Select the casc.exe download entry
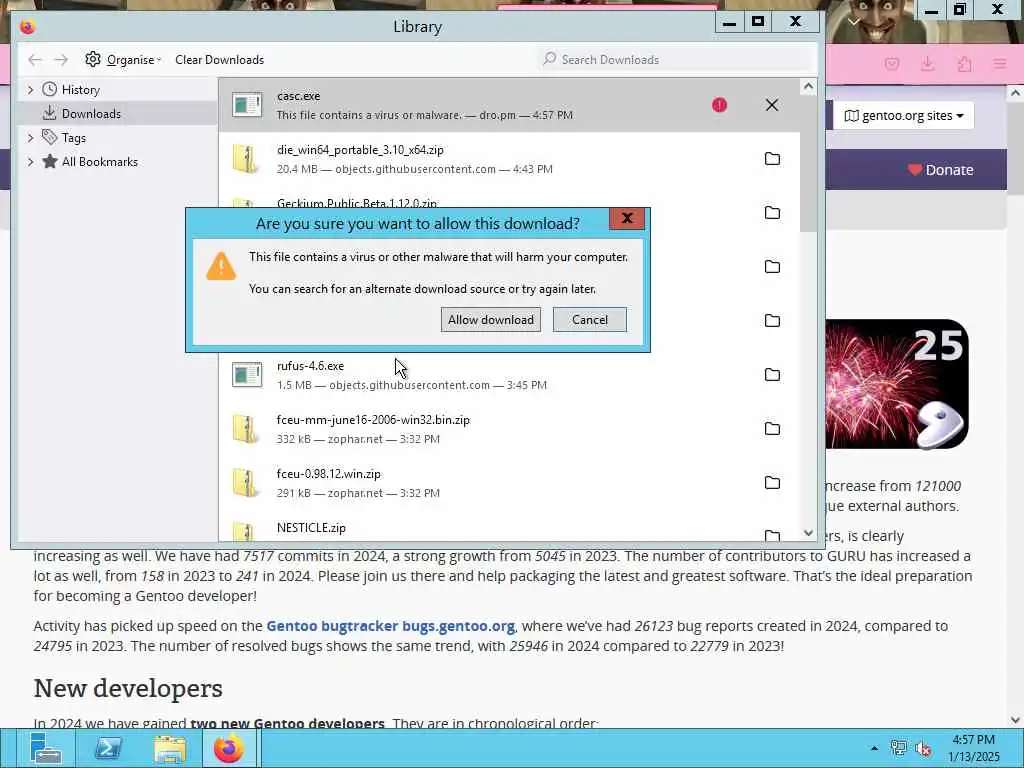The width and height of the screenshot is (1024, 768). (509, 105)
